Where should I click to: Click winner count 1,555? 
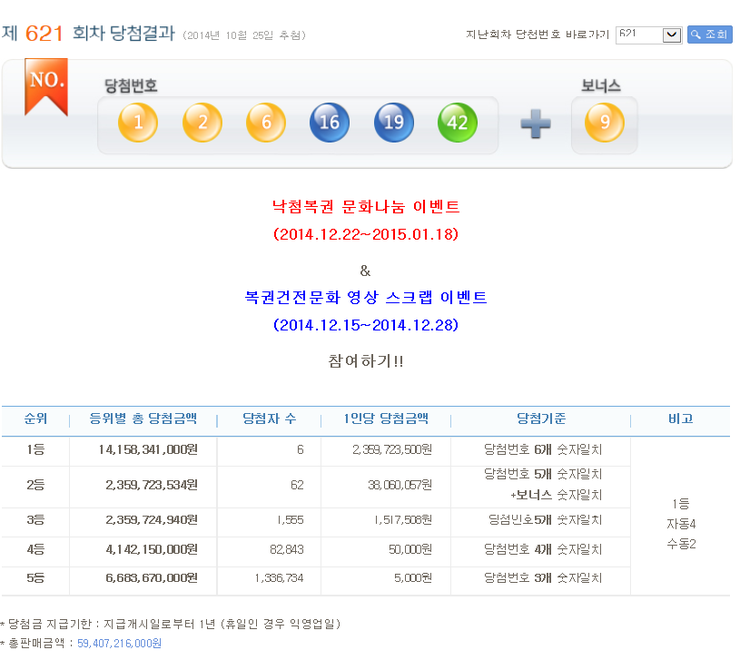click(x=290, y=520)
